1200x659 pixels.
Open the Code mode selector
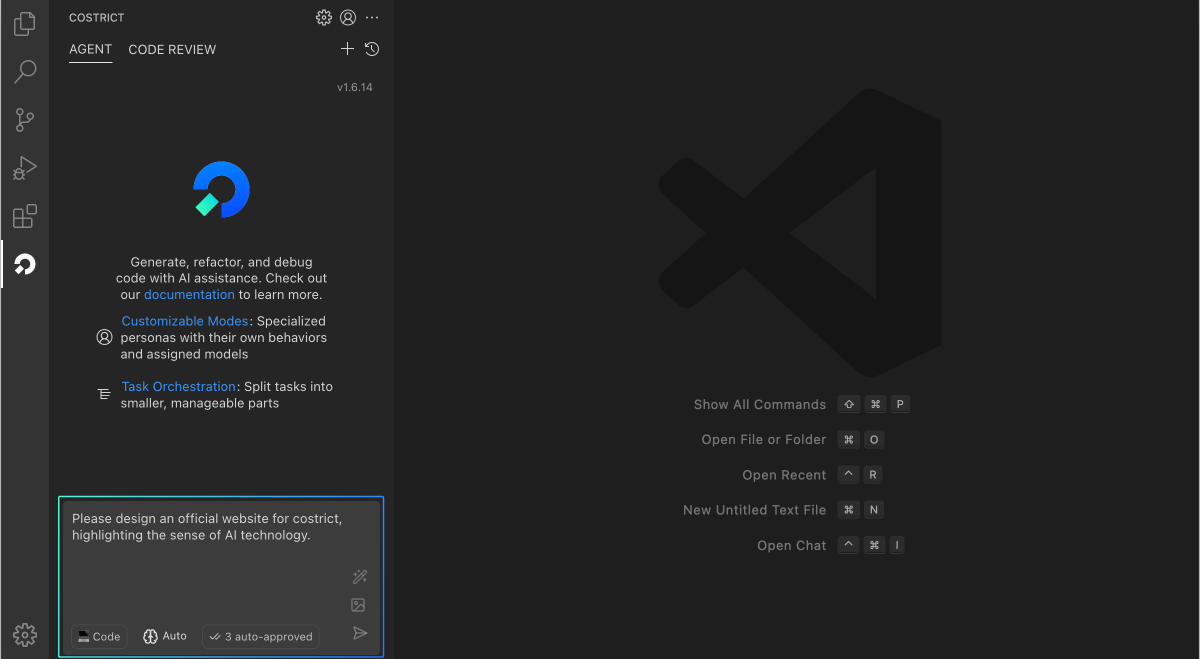[x=99, y=636]
